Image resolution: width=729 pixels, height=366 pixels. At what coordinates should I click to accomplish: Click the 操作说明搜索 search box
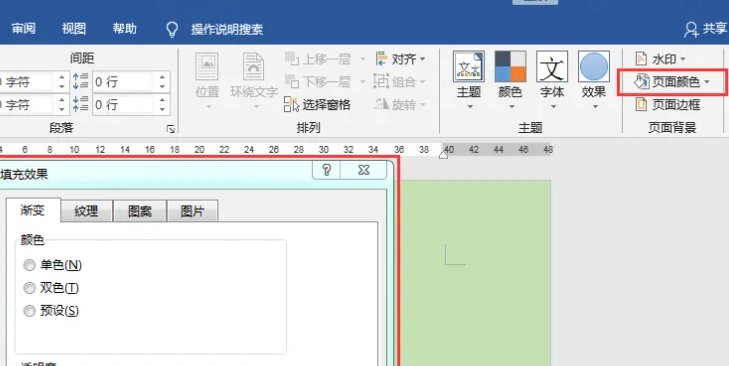click(x=227, y=29)
